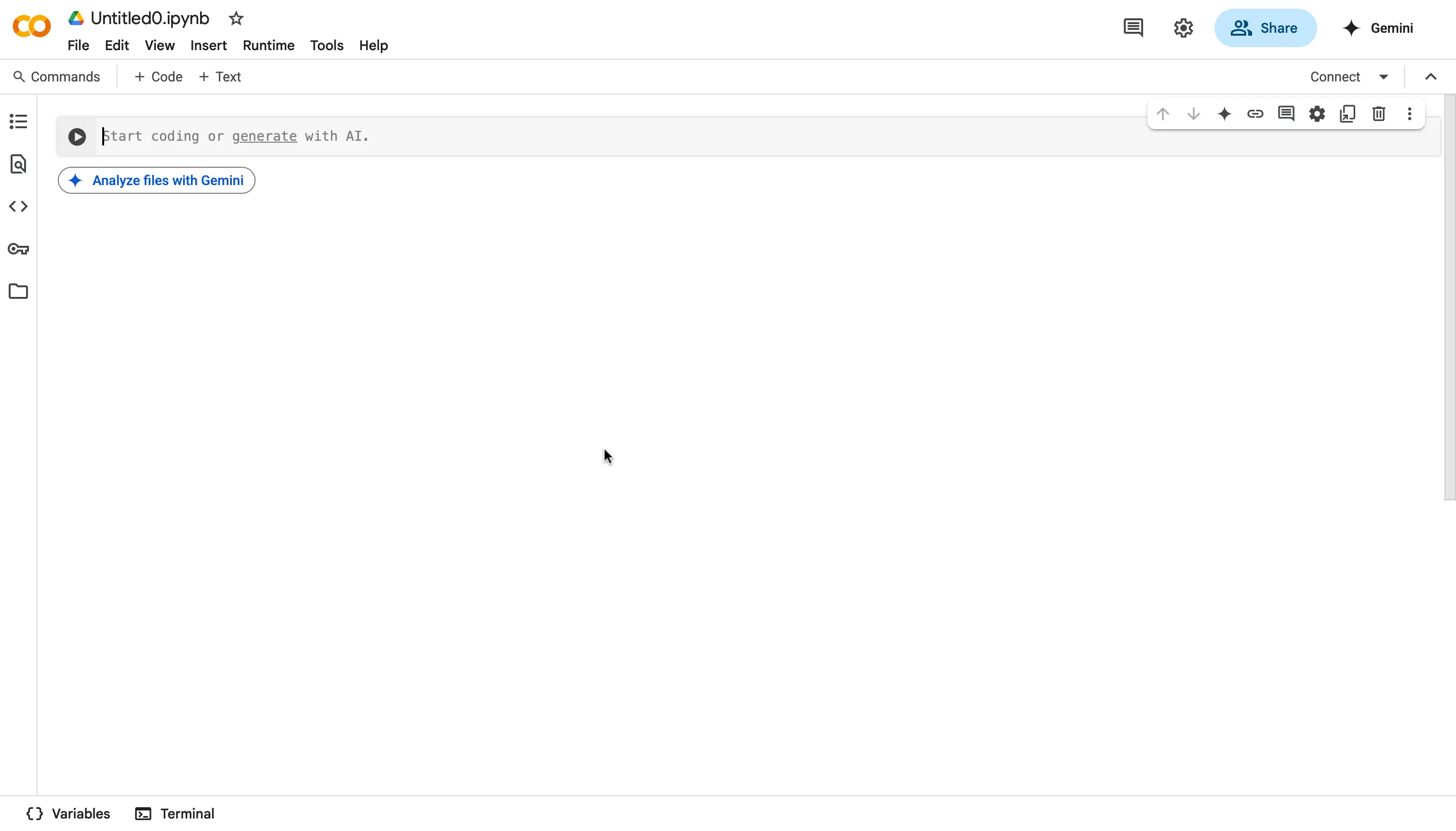Click the Google Drive icon beside notebook title
The image size is (1456, 831).
pos(76,18)
